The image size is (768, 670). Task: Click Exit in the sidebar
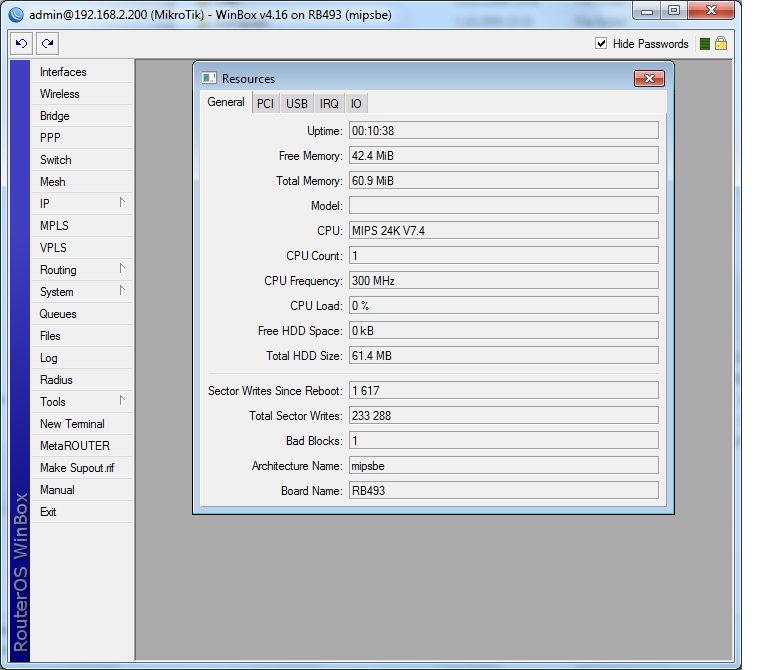pyautogui.click(x=82, y=512)
